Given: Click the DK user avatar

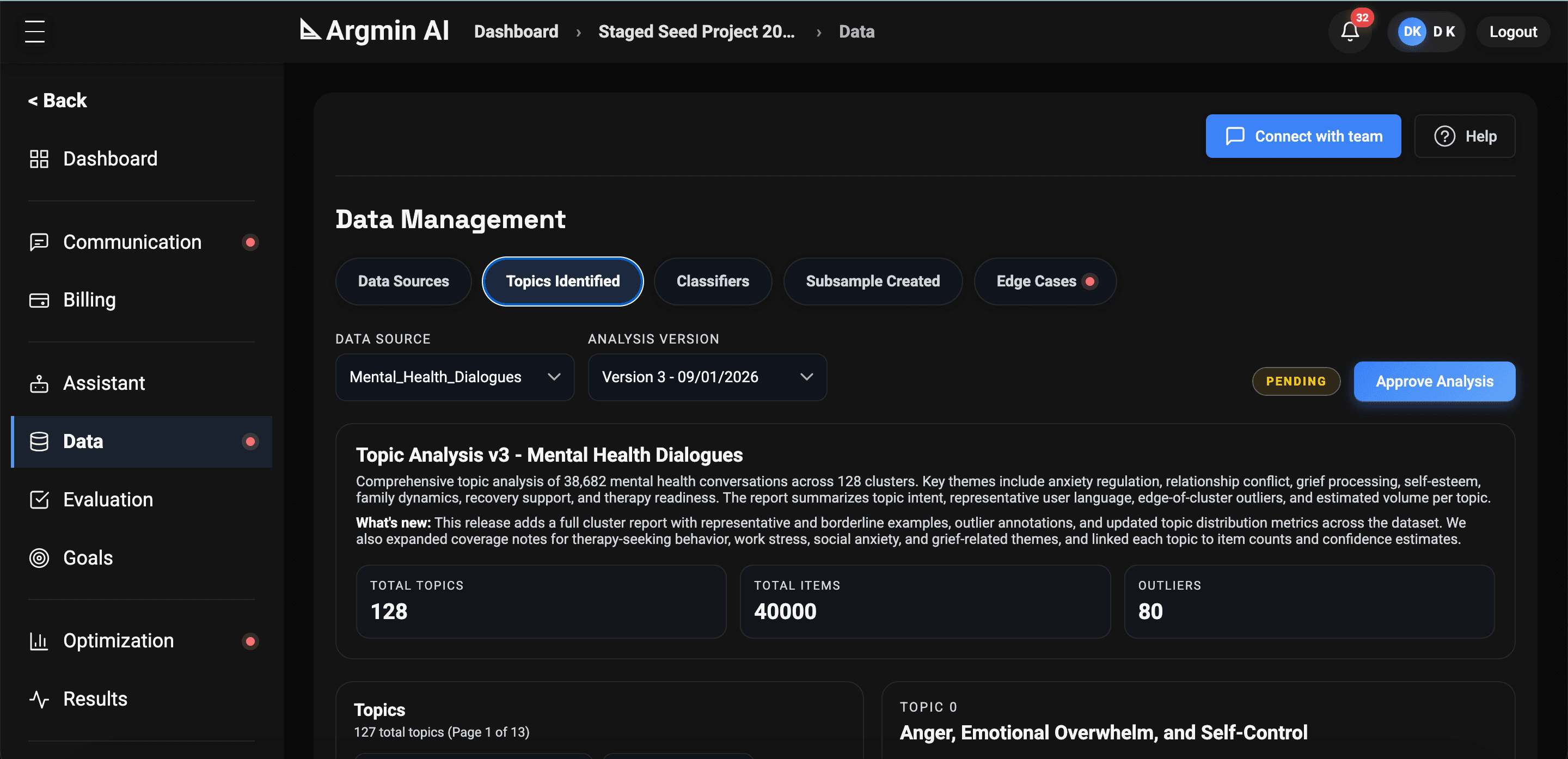Looking at the screenshot, I should click(x=1413, y=32).
